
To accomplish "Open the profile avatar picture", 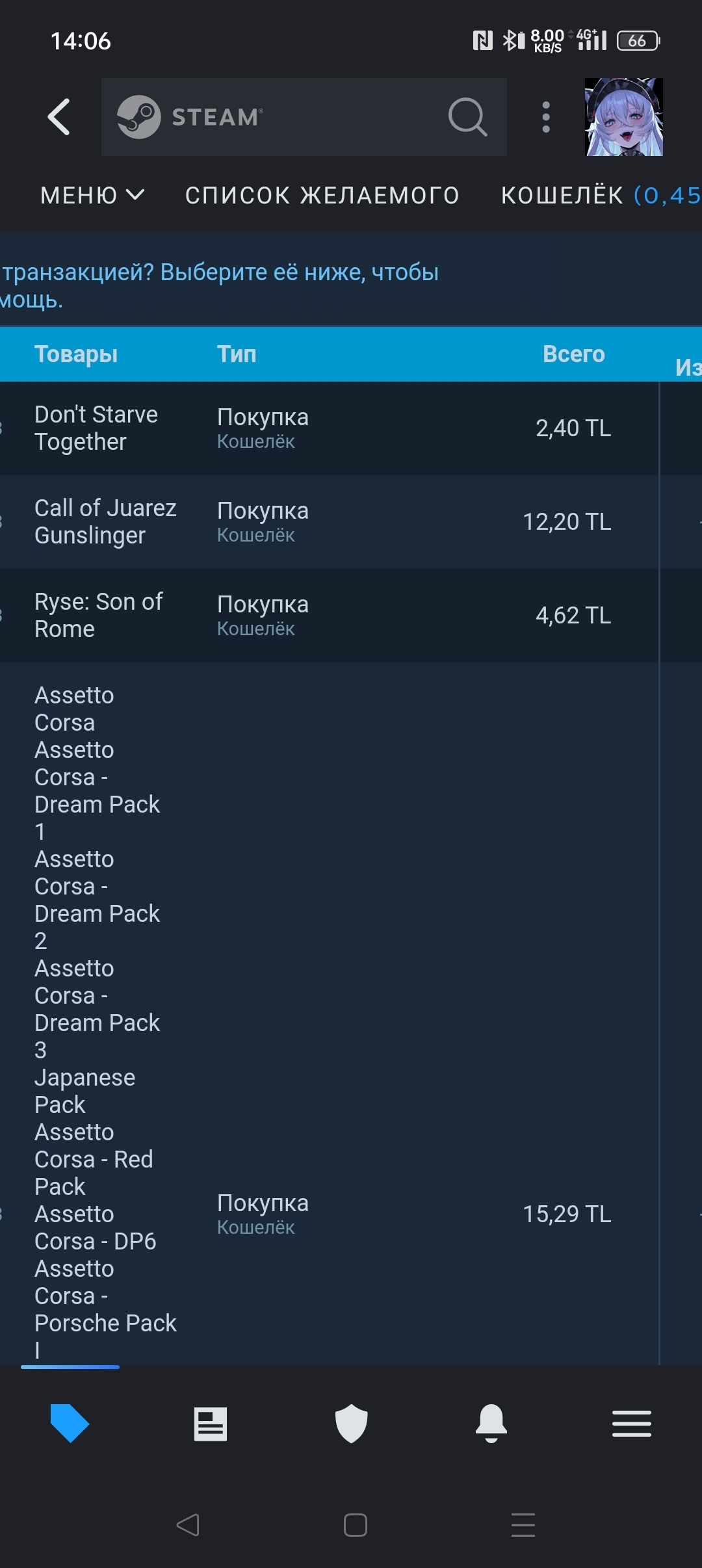I will (x=623, y=117).
